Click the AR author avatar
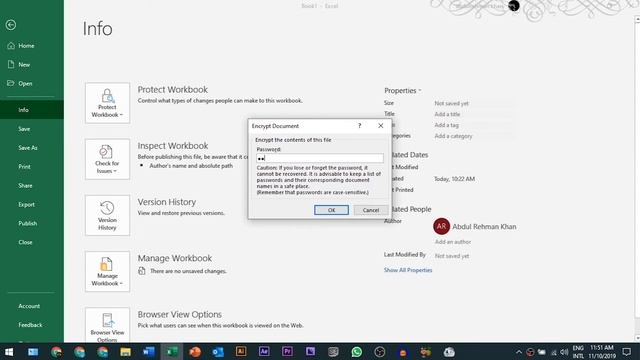 click(441, 227)
